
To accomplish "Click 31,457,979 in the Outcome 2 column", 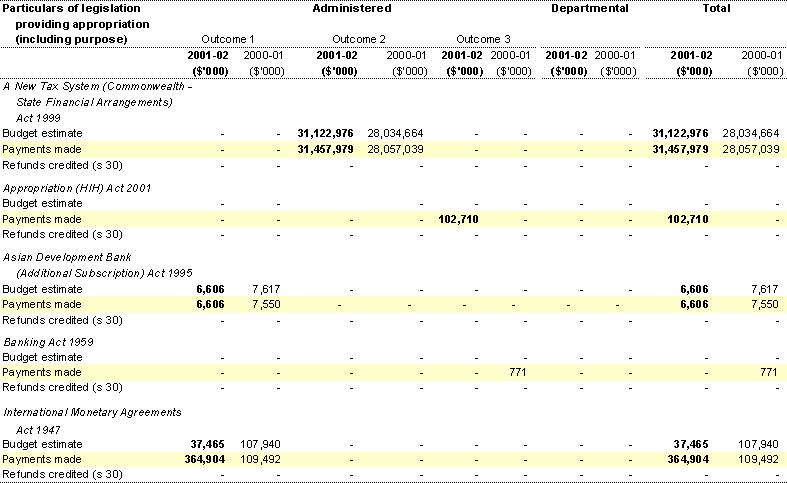I will [x=325, y=149].
